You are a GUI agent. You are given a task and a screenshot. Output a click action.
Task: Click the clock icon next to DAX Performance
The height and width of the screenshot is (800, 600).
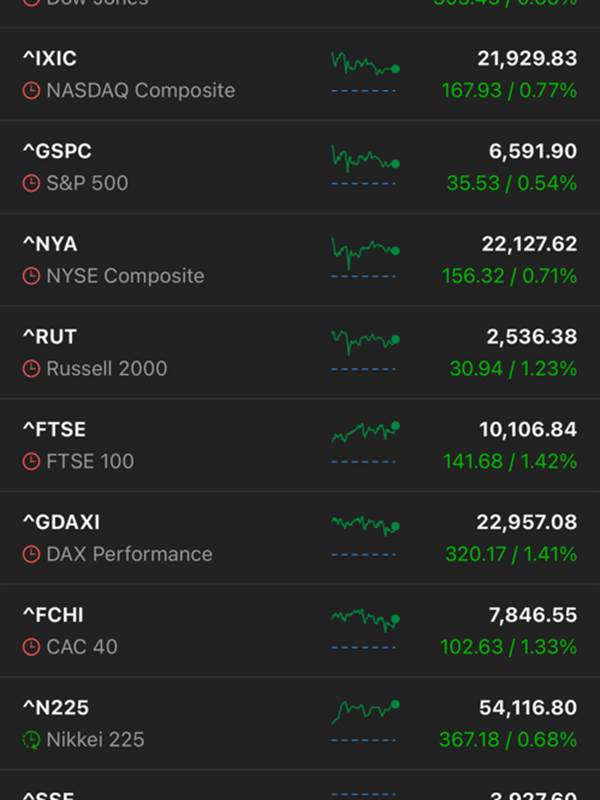click(31, 554)
